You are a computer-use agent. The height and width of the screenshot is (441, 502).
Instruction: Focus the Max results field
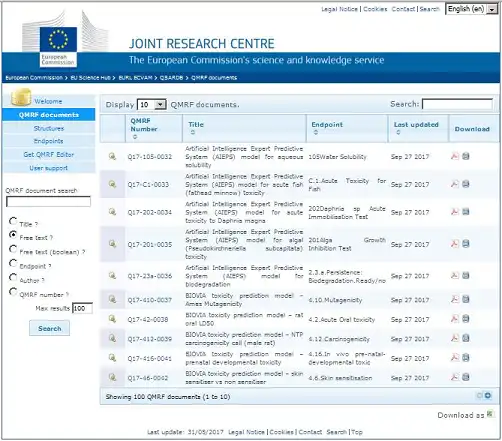pyautogui.click(x=82, y=308)
